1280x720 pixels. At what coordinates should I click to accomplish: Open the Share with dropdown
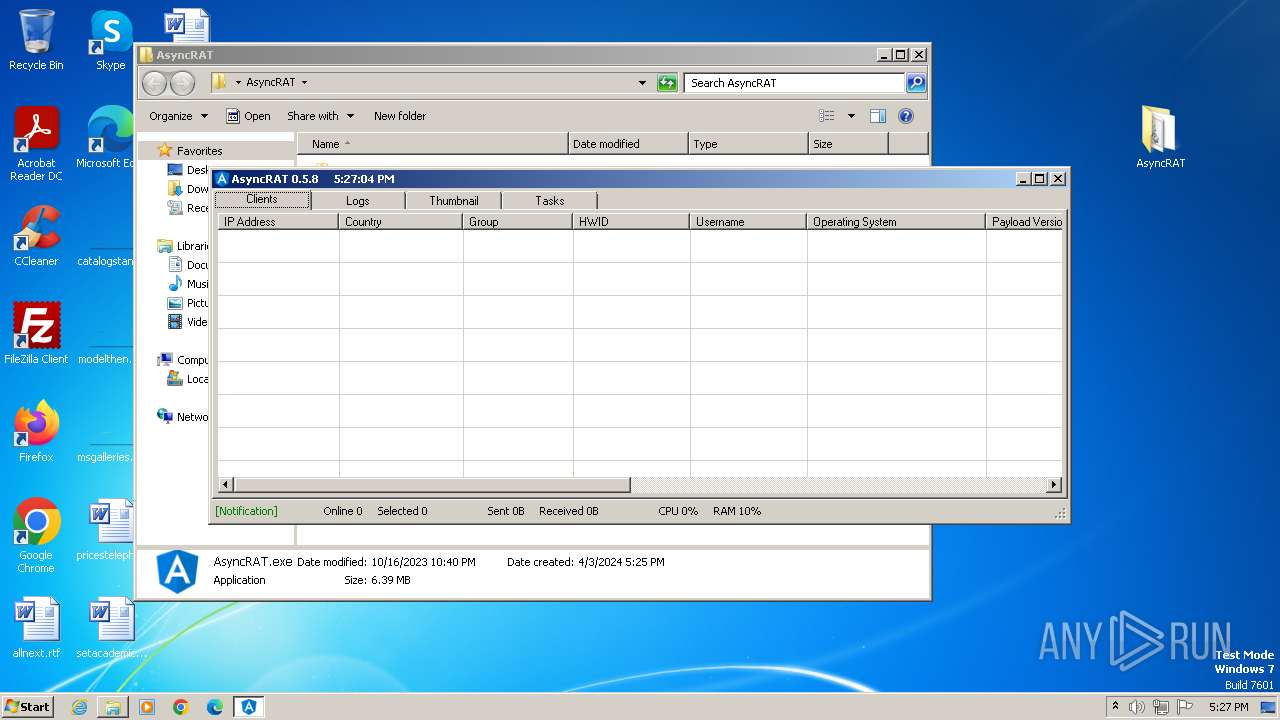tap(320, 116)
